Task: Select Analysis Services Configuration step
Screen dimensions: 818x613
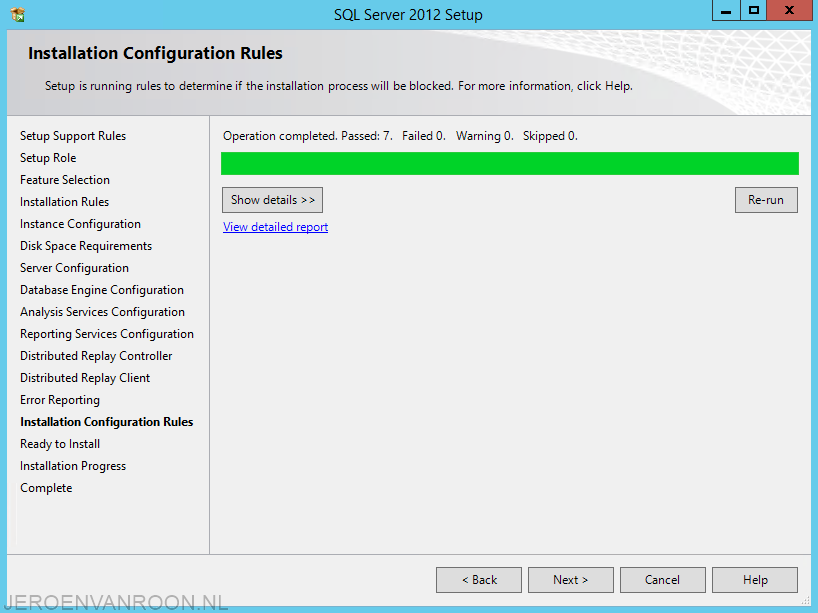Action: (x=102, y=311)
